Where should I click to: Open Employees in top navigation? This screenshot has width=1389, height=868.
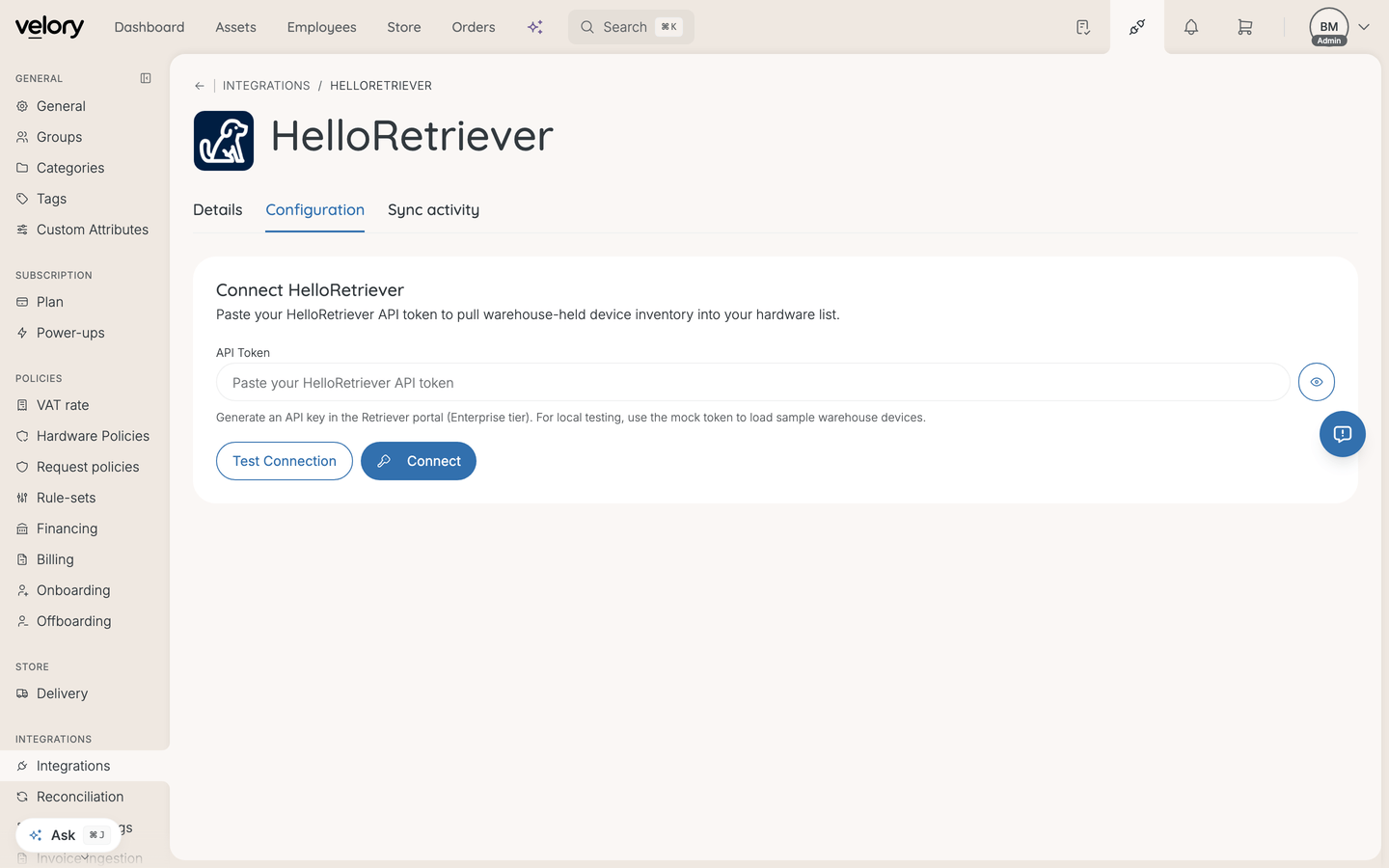click(322, 27)
